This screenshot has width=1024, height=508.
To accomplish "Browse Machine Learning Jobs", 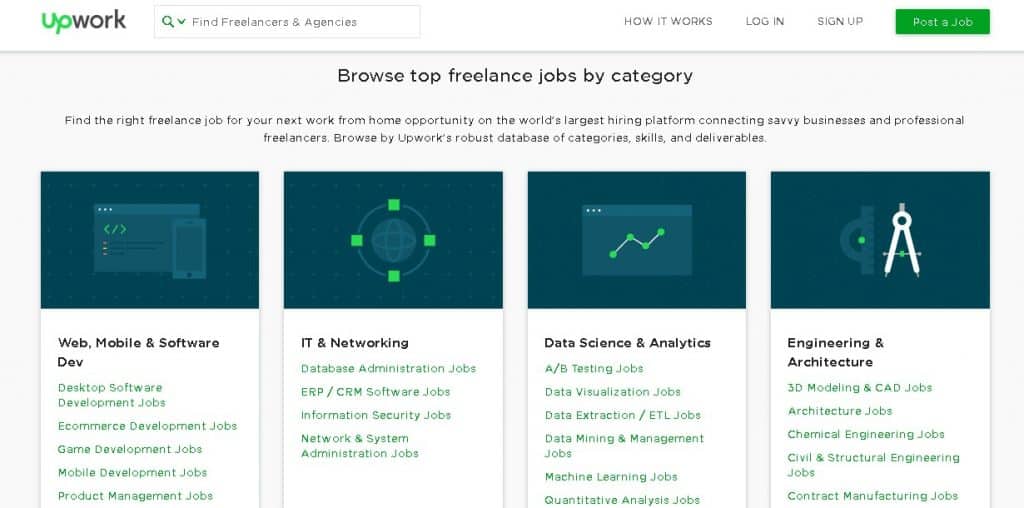I will tap(610, 477).
